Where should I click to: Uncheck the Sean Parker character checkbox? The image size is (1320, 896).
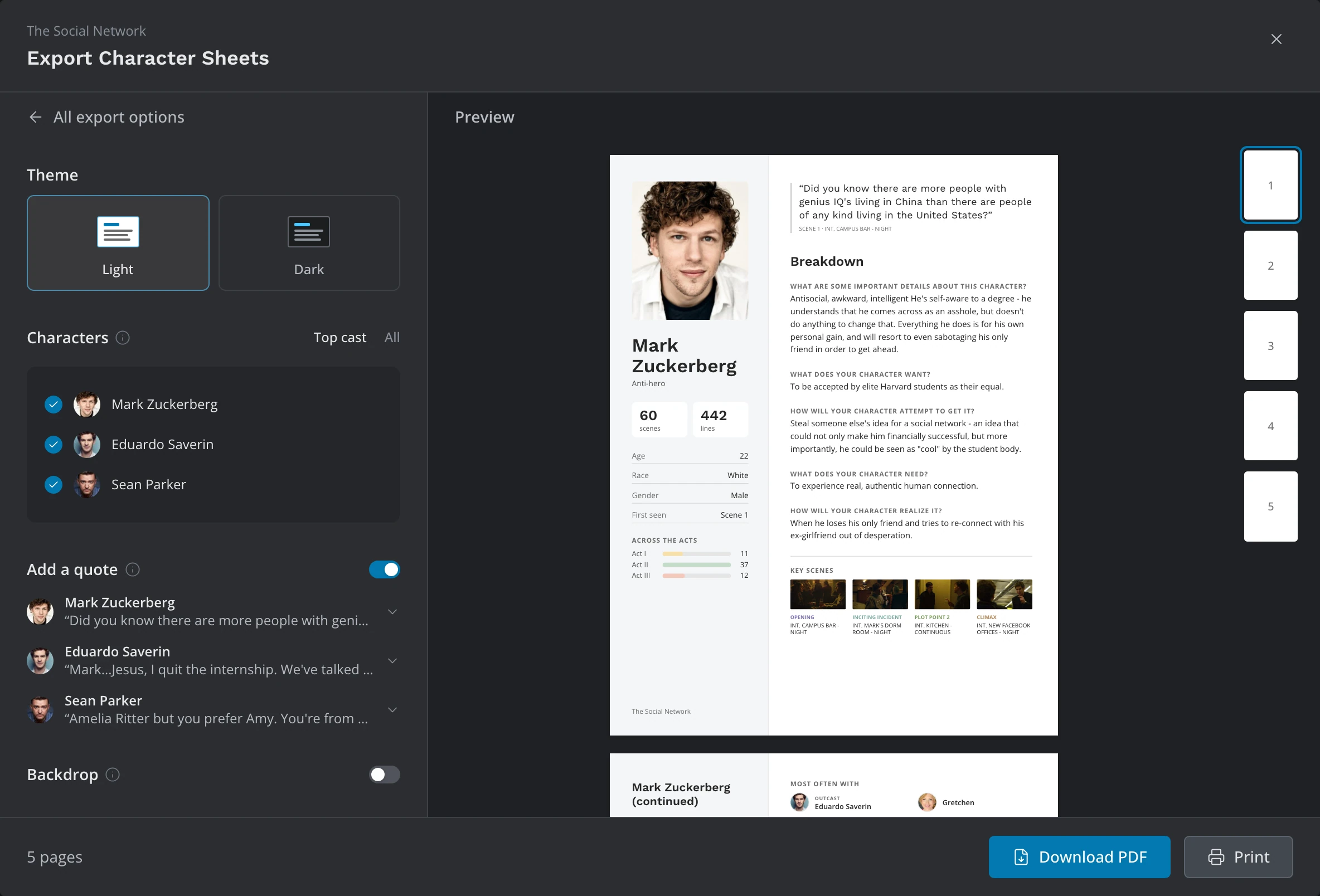point(54,484)
